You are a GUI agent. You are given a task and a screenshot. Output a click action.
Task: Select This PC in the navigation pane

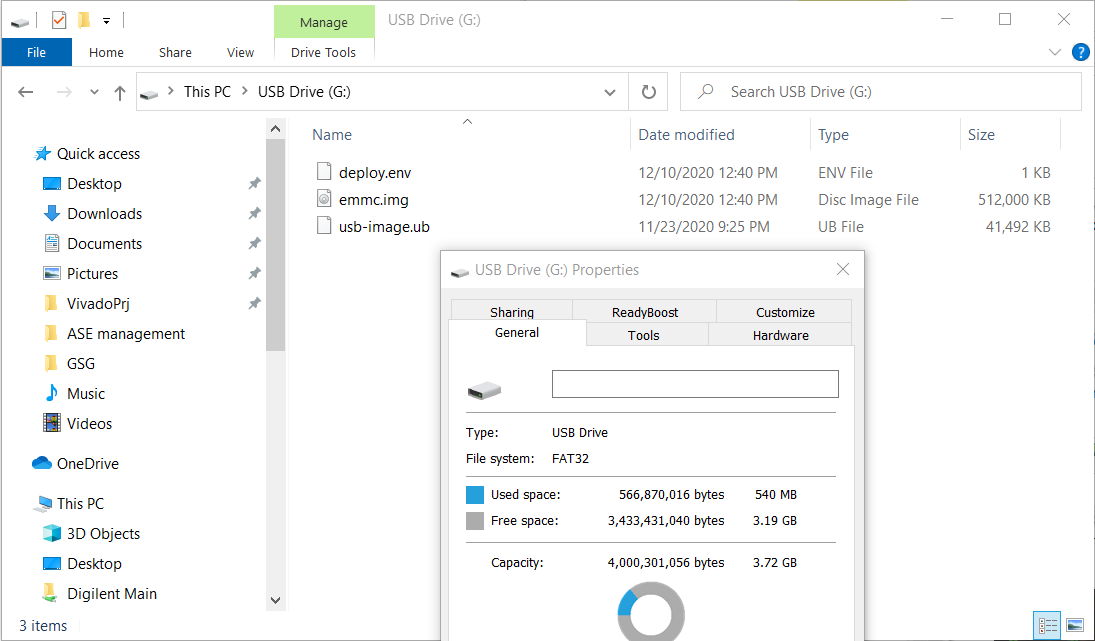tap(80, 503)
